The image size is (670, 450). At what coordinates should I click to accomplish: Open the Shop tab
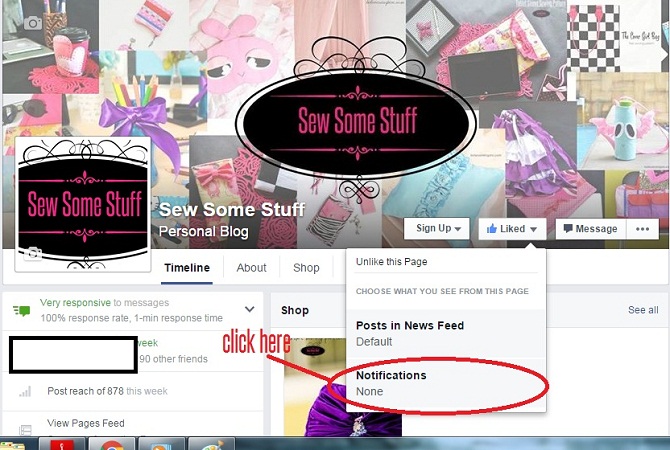coord(306,268)
